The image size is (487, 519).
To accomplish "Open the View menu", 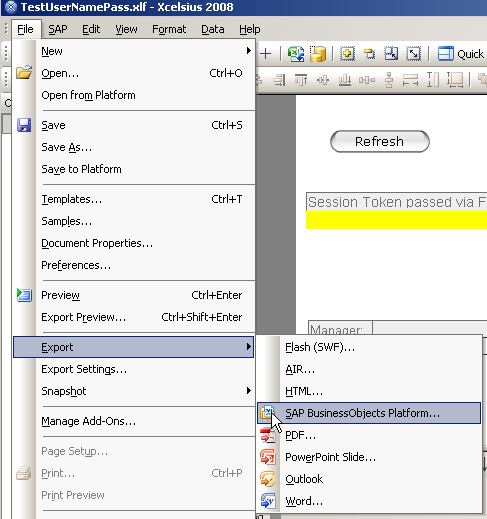I will click(126, 29).
